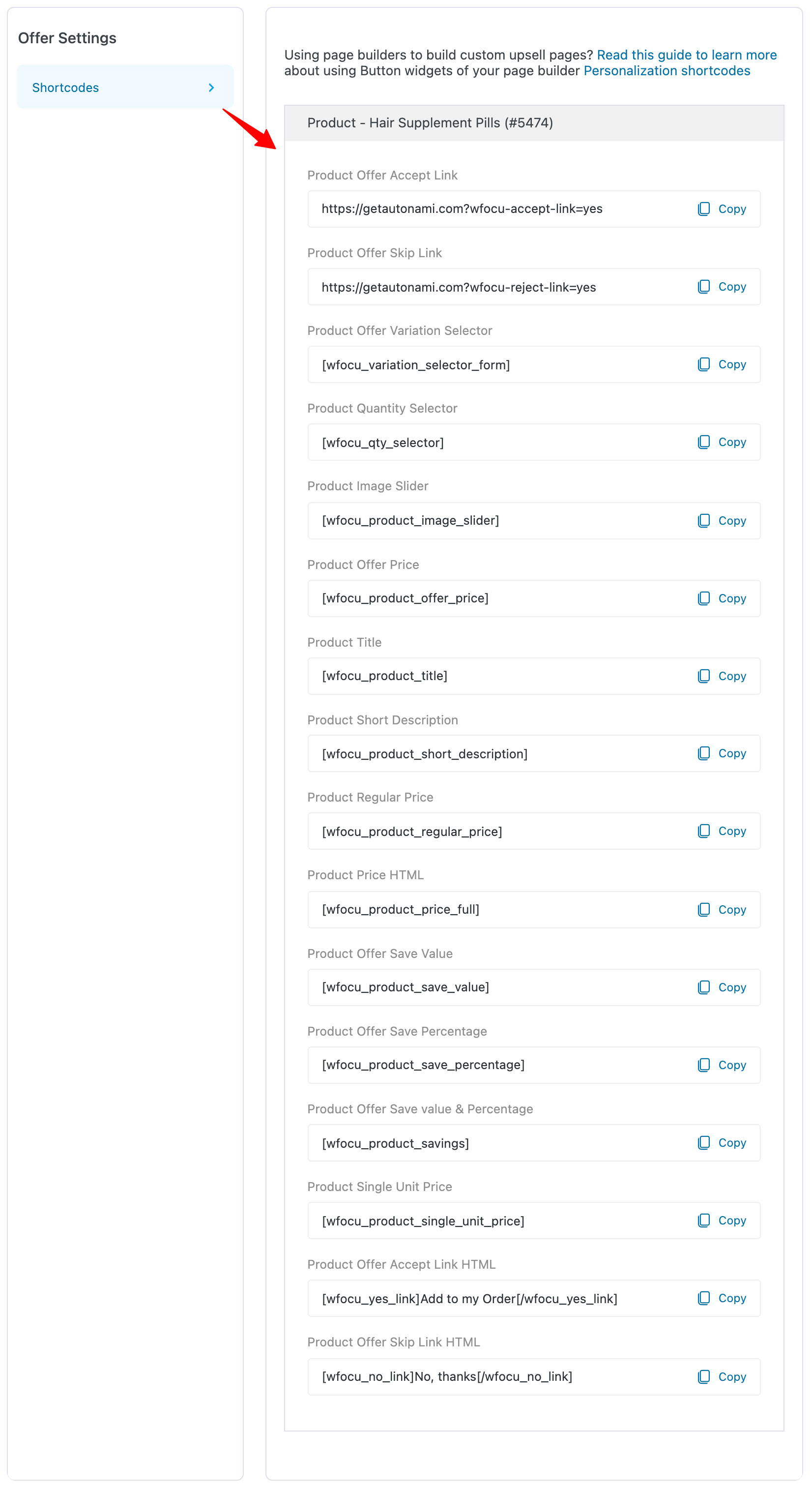The image size is (812, 1489).
Task: Copy the product image slider shortcode
Action: (x=722, y=520)
